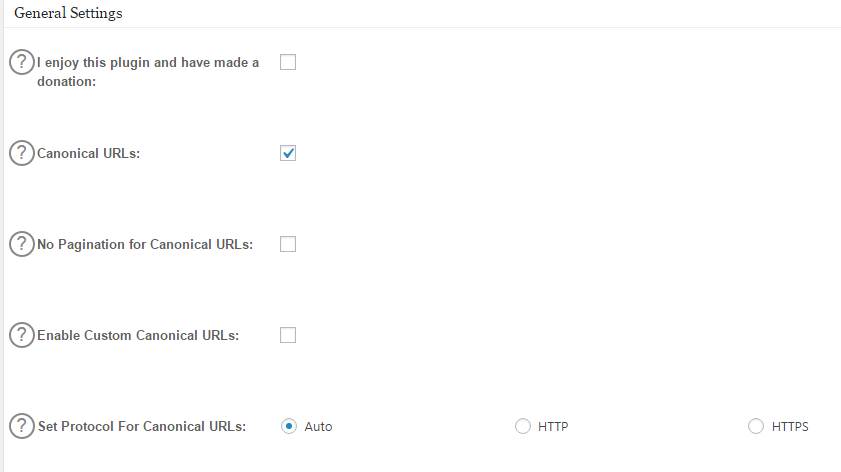Show help for No Pagination setting
841x472 pixels.
[x=21, y=244]
